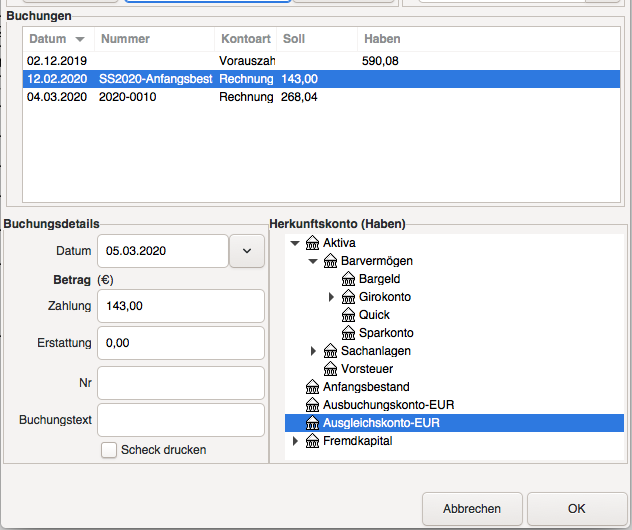Click the Quick account bank icon
This screenshot has height=530, width=632.
pos(348,315)
